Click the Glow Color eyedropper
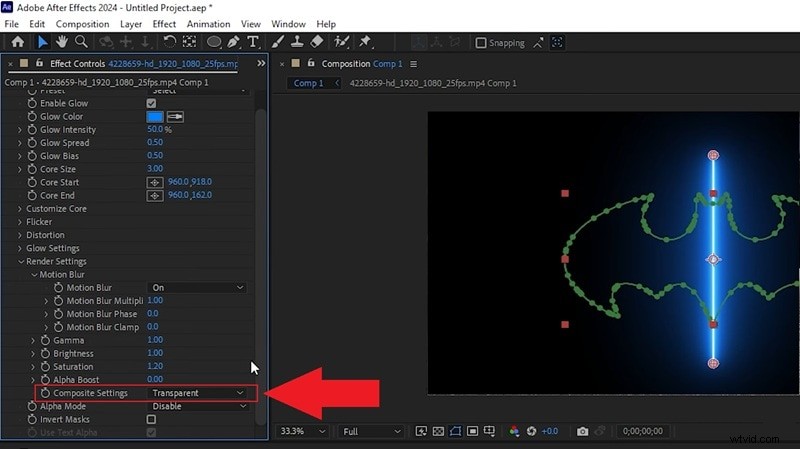Image resolution: width=800 pixels, height=449 pixels. (x=175, y=117)
